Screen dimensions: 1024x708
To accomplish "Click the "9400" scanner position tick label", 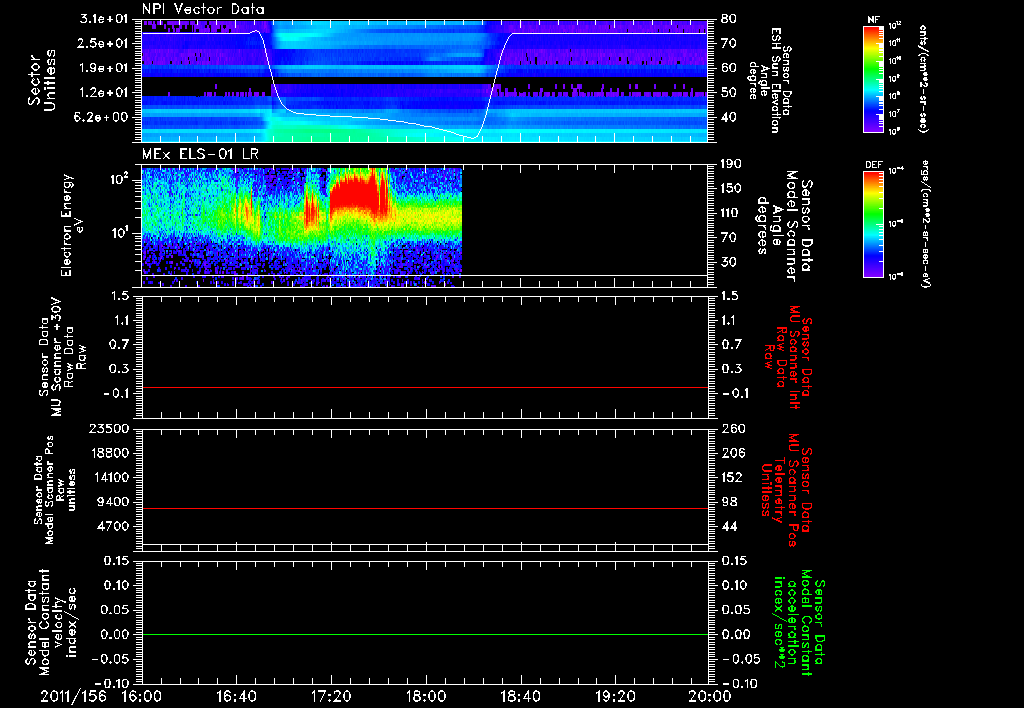I will pyautogui.click(x=113, y=502).
